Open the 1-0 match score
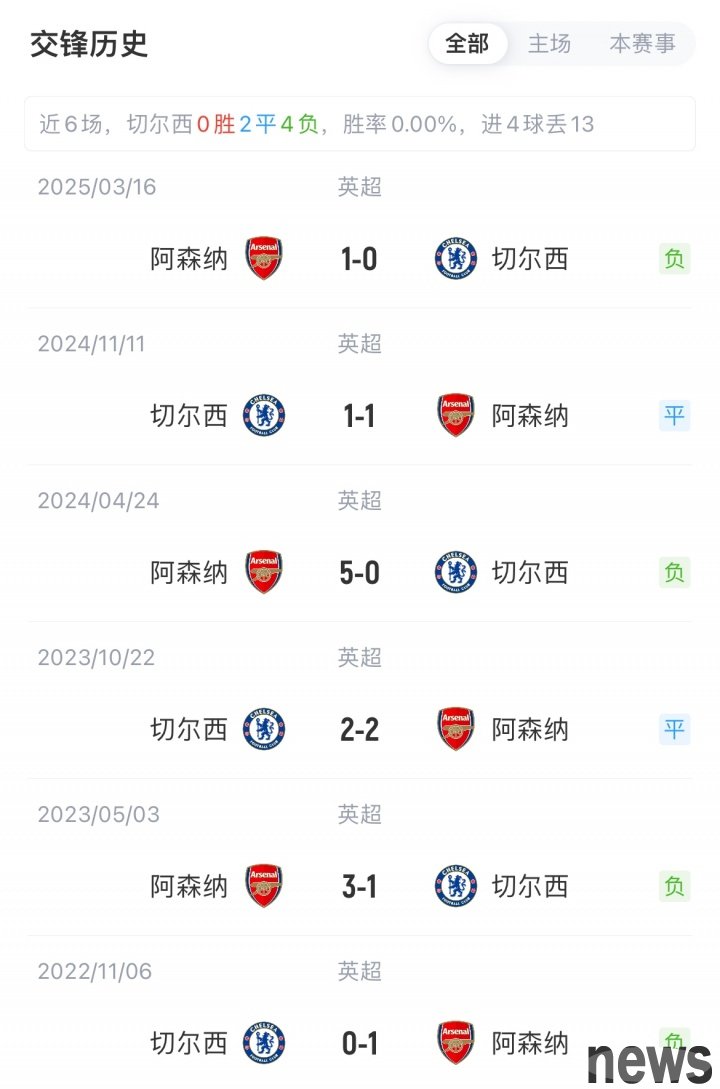 coord(359,259)
